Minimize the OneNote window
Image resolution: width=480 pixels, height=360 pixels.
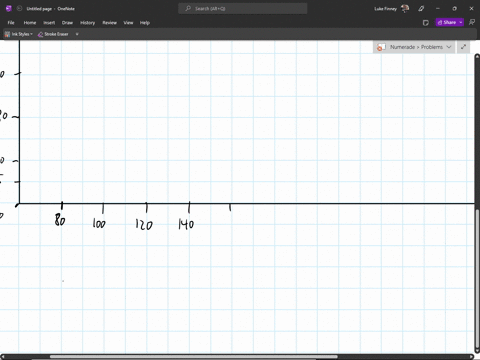coord(438,9)
